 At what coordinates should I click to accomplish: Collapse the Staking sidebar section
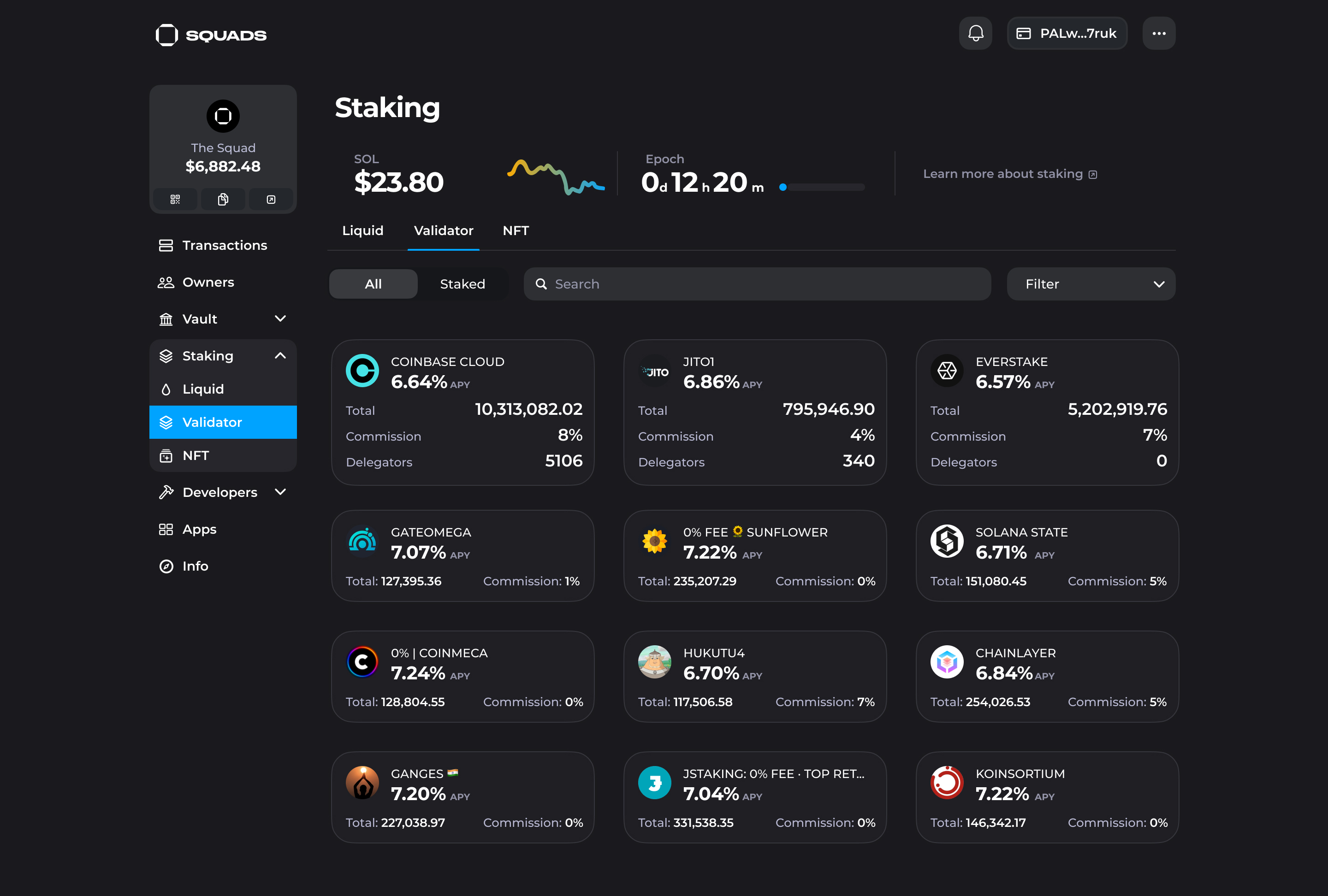(280, 356)
